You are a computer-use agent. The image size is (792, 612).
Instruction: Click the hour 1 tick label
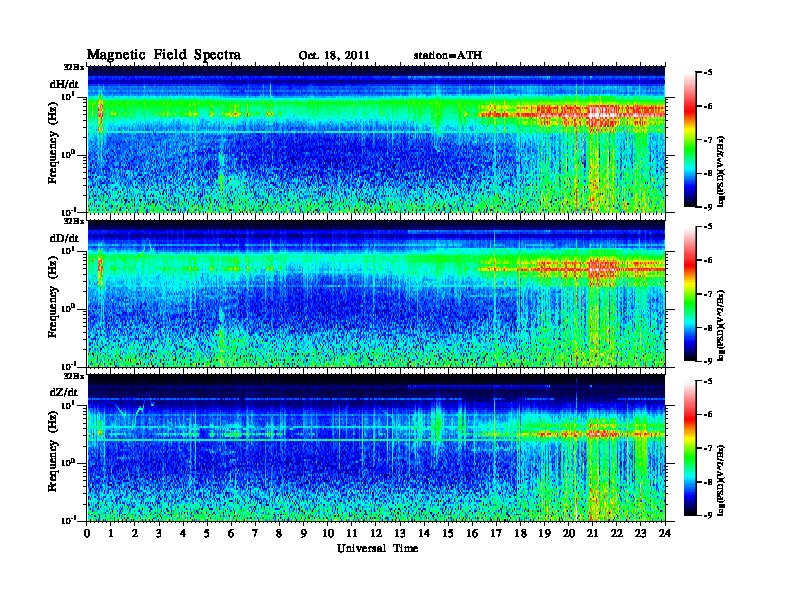click(111, 533)
